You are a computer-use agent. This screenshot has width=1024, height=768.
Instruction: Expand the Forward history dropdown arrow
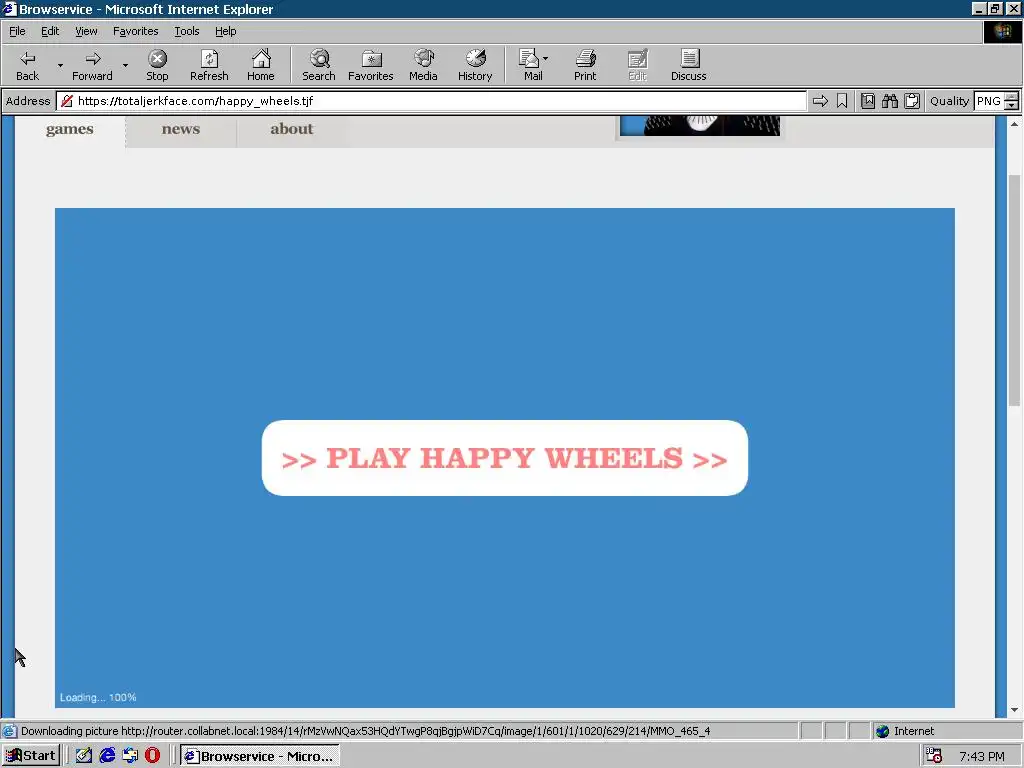[125, 65]
